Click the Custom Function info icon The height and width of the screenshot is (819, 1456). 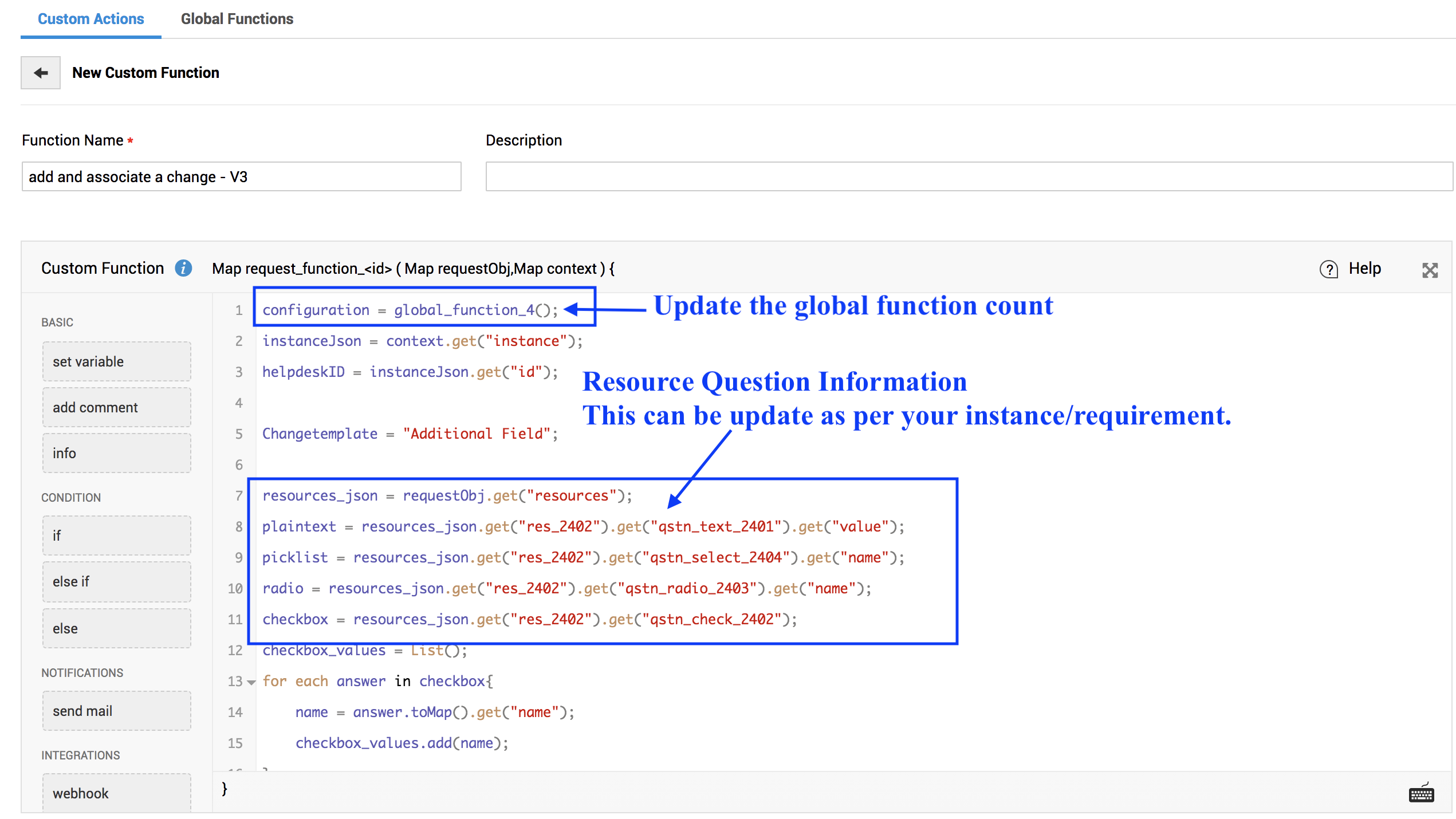point(183,268)
